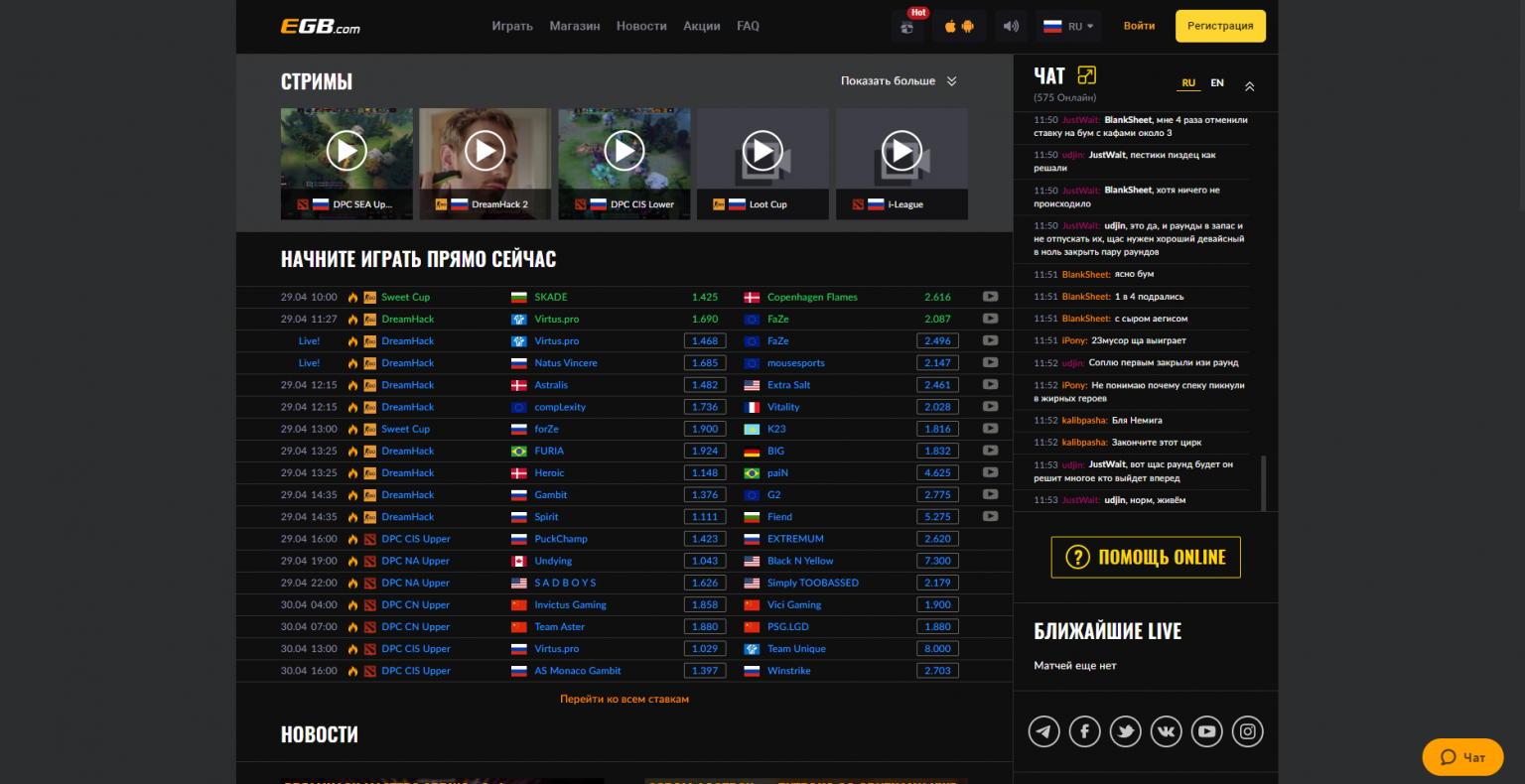Open video icon on Astralis row
1525x784 pixels.
click(x=990, y=384)
